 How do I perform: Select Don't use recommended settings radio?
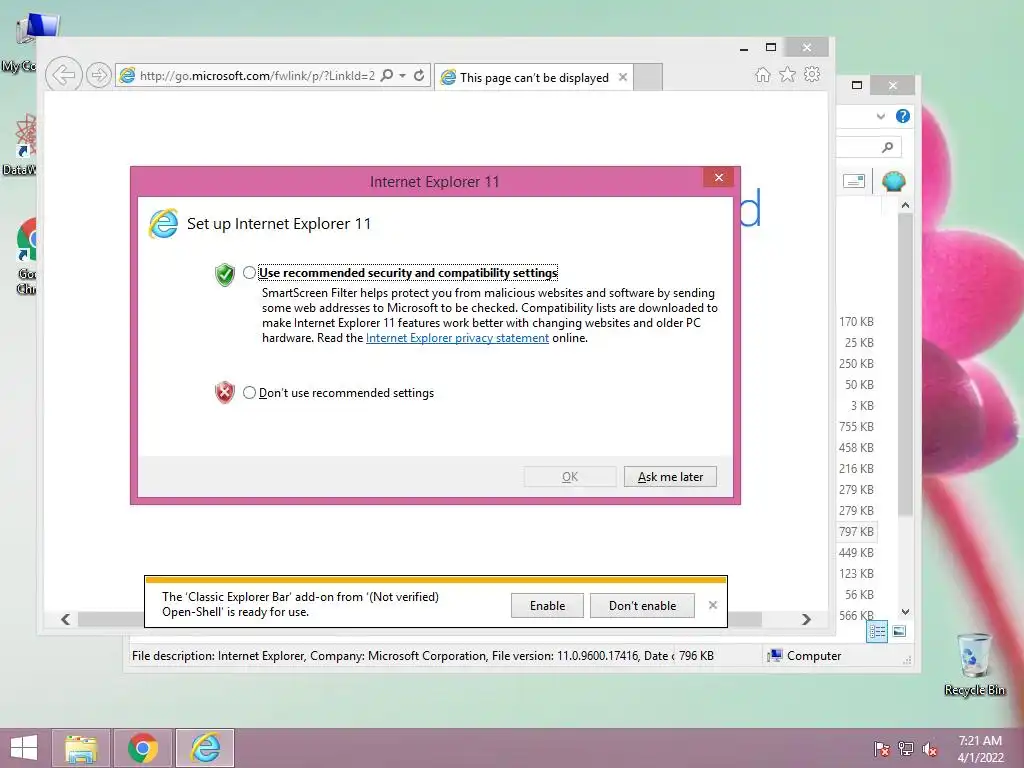[x=249, y=392]
